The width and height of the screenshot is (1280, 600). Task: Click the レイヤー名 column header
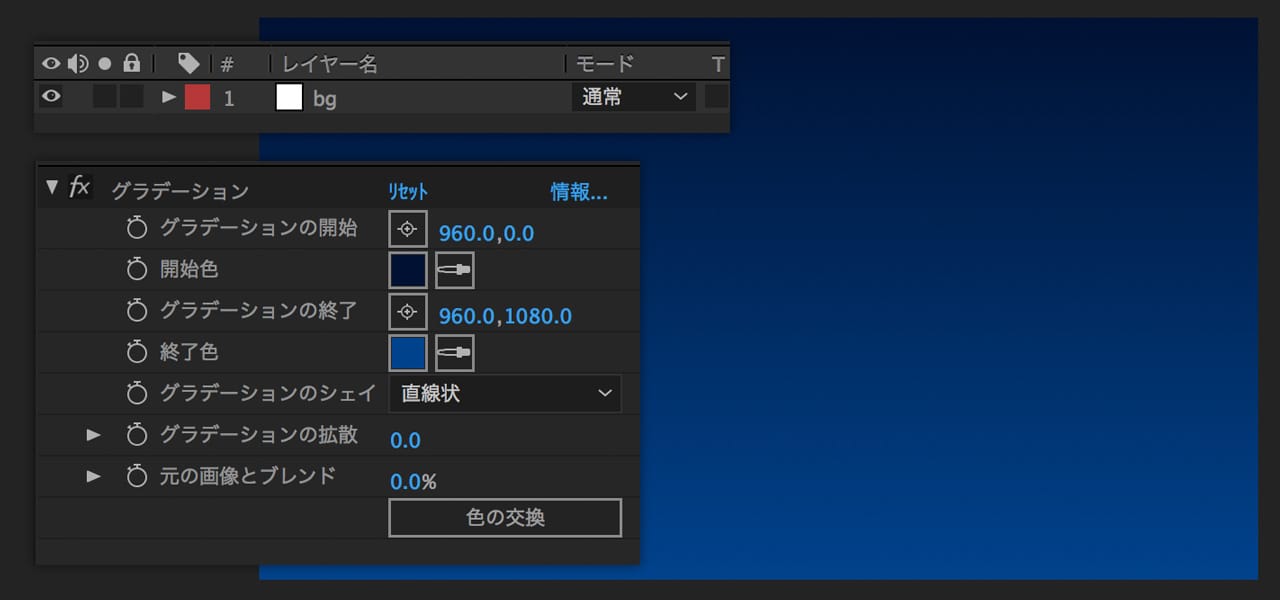pyautogui.click(x=330, y=64)
